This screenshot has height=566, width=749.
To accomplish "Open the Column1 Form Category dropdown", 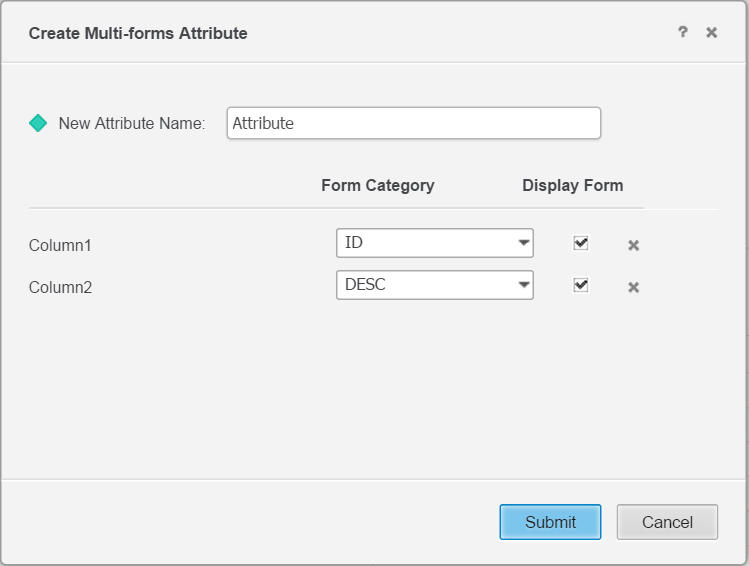I will point(434,243).
